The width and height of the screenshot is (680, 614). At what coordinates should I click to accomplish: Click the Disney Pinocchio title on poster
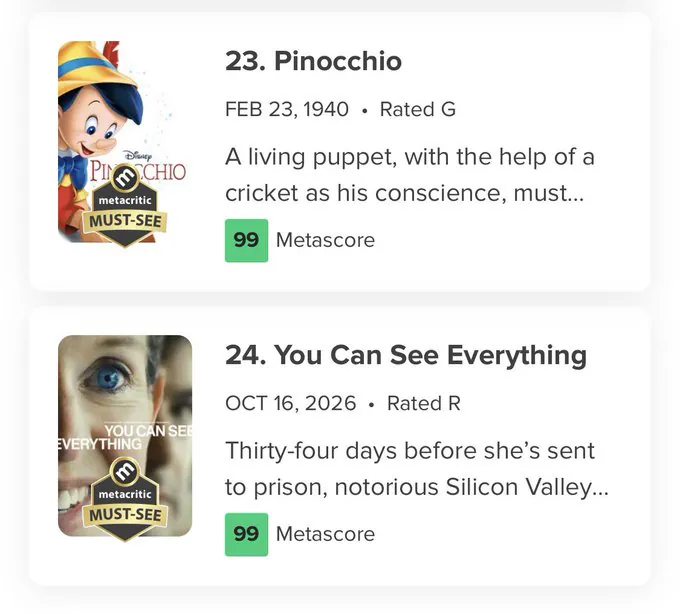pos(138,167)
